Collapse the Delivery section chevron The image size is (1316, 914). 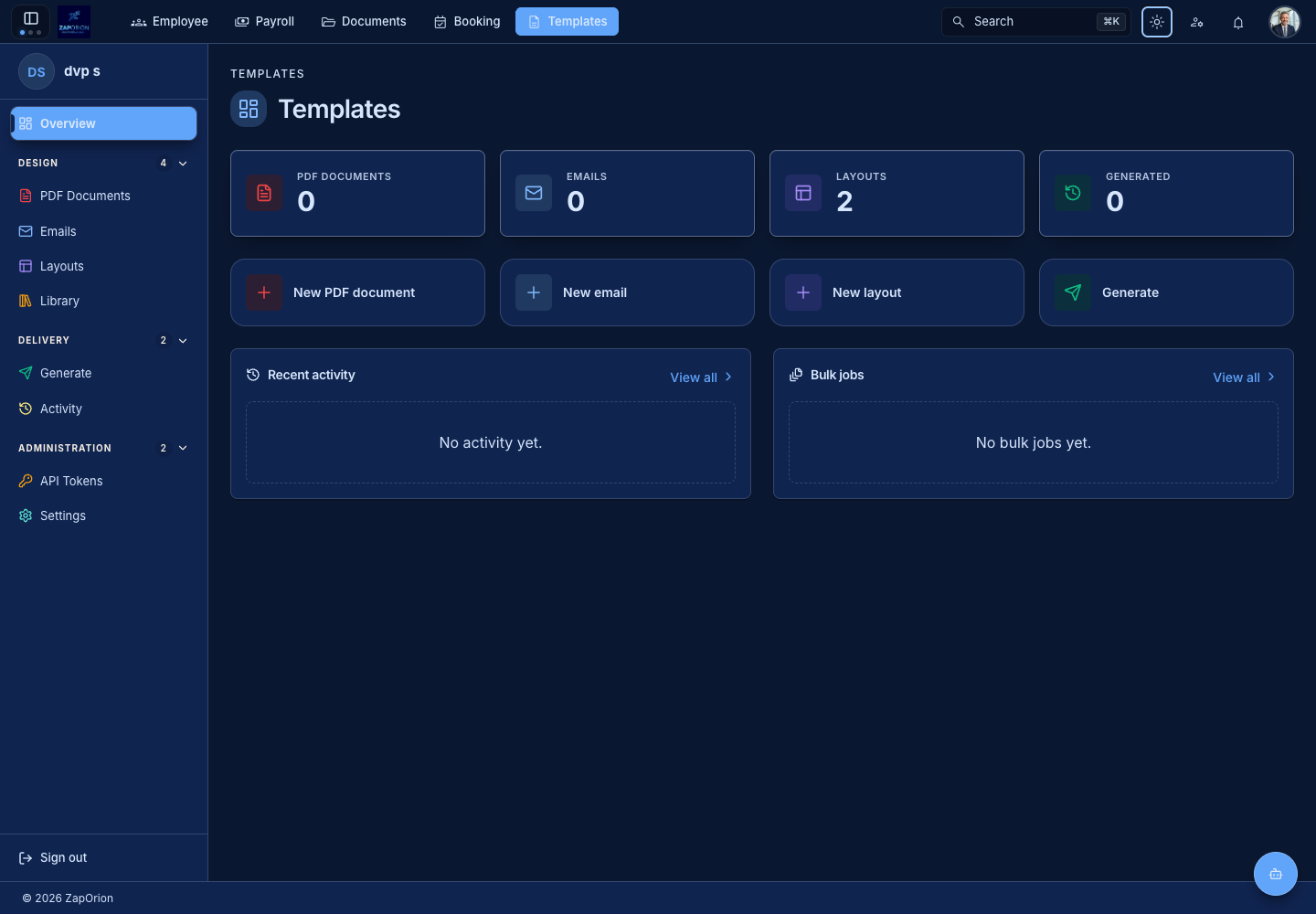(183, 341)
